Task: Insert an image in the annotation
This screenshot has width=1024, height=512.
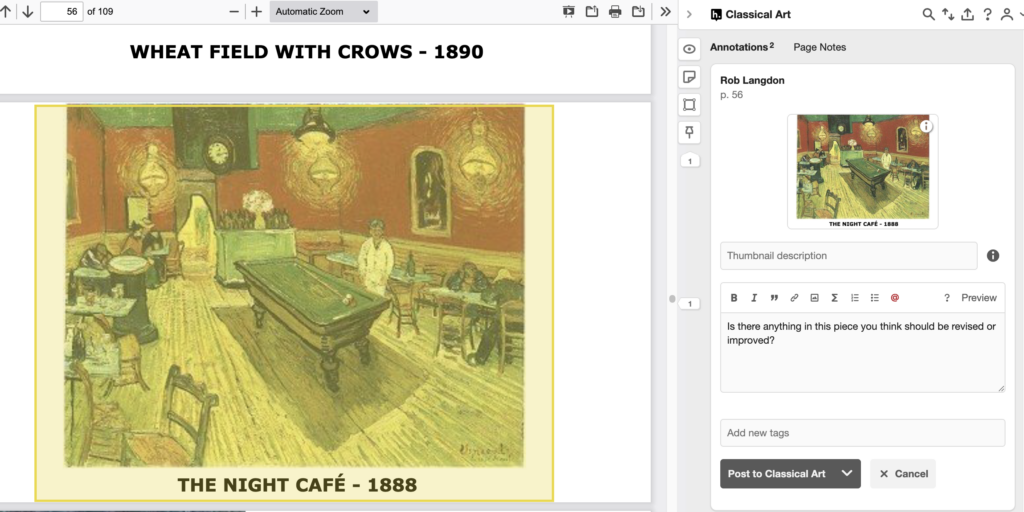Action: [814, 298]
